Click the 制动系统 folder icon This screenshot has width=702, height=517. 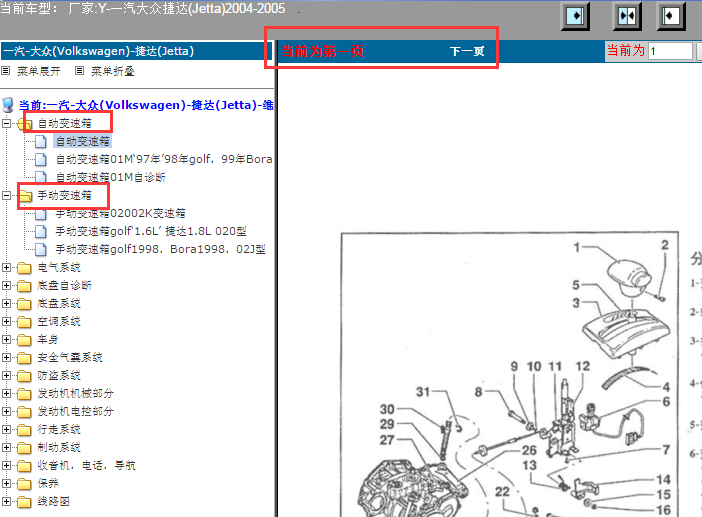[24, 448]
